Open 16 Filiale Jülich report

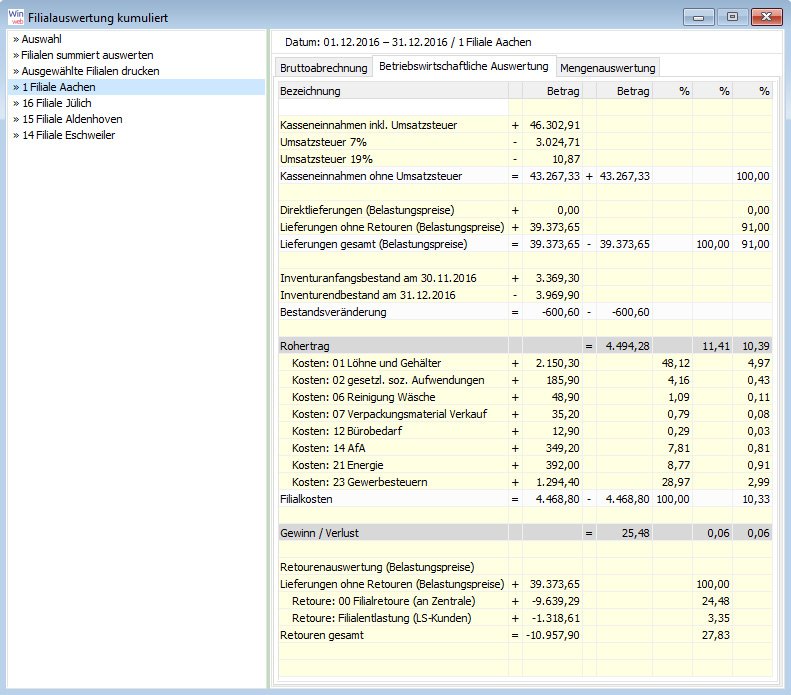[x=60, y=103]
